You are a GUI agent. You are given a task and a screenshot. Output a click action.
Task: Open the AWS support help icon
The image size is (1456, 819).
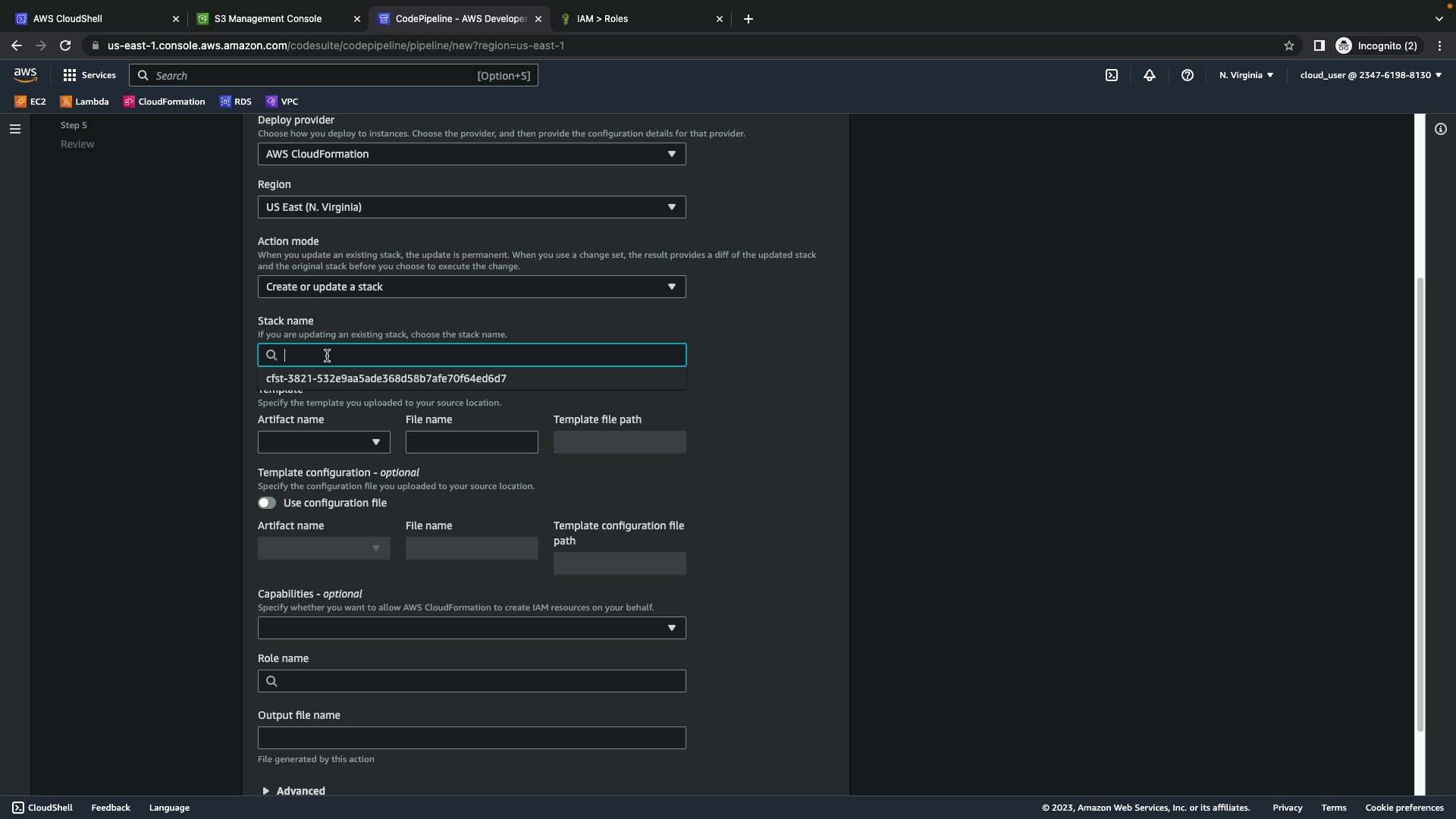(1188, 75)
